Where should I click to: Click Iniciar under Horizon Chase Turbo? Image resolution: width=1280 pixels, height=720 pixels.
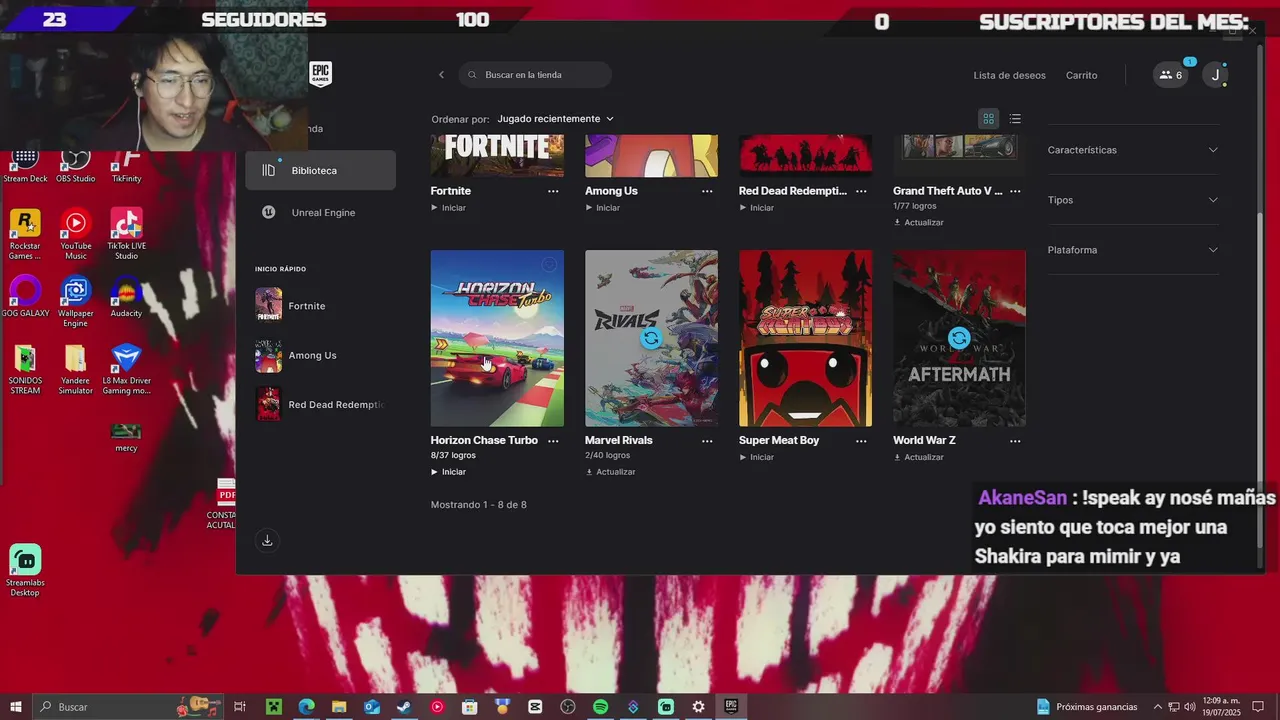(448, 472)
